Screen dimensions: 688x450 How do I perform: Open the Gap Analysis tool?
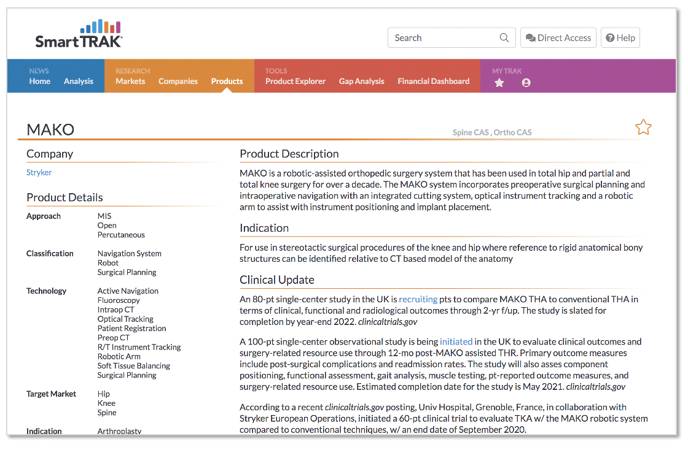(x=362, y=81)
